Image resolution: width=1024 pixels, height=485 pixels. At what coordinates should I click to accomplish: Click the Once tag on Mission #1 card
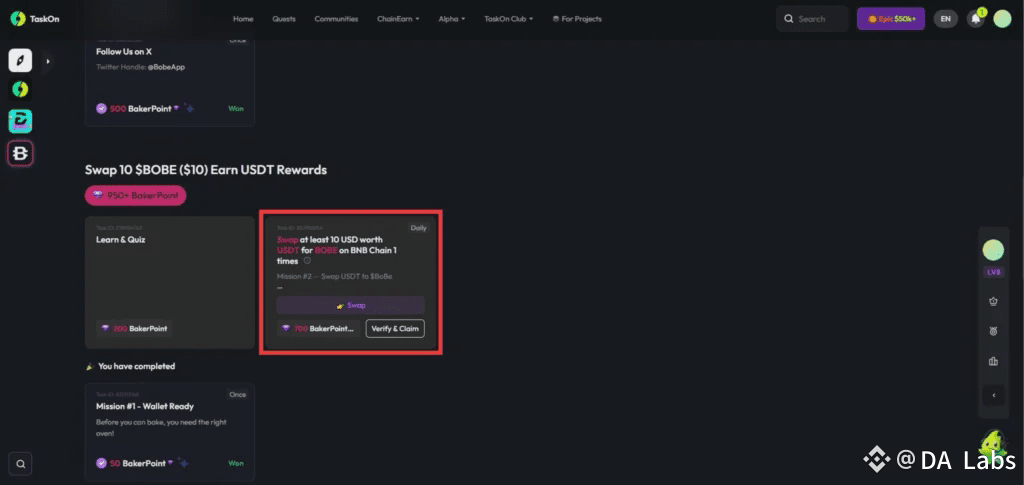point(238,394)
